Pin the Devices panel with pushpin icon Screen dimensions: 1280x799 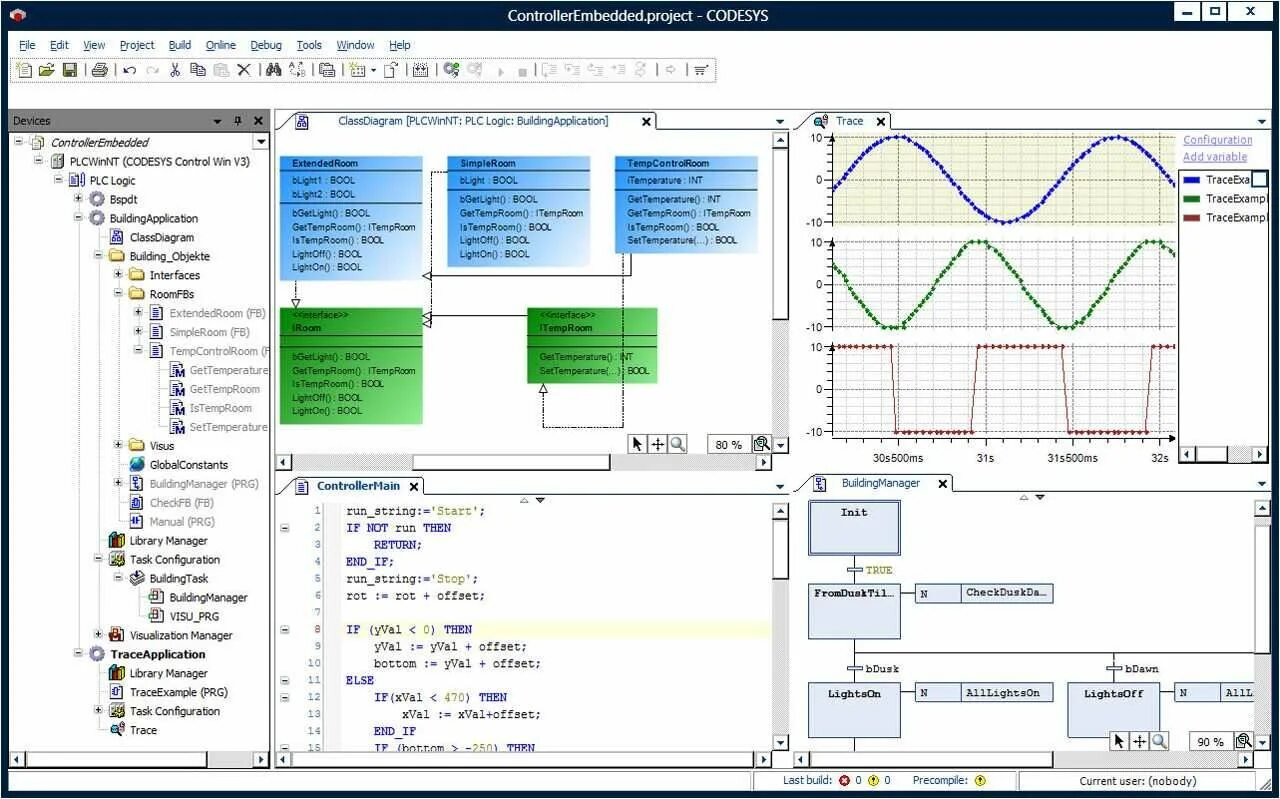(x=238, y=121)
